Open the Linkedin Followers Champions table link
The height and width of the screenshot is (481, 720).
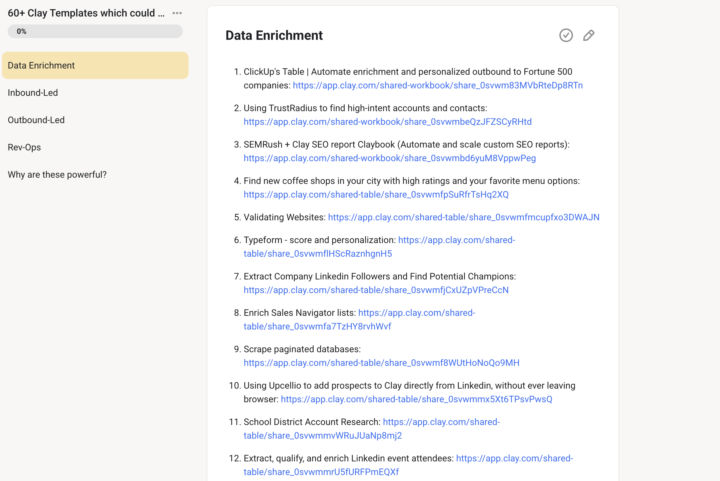point(376,290)
